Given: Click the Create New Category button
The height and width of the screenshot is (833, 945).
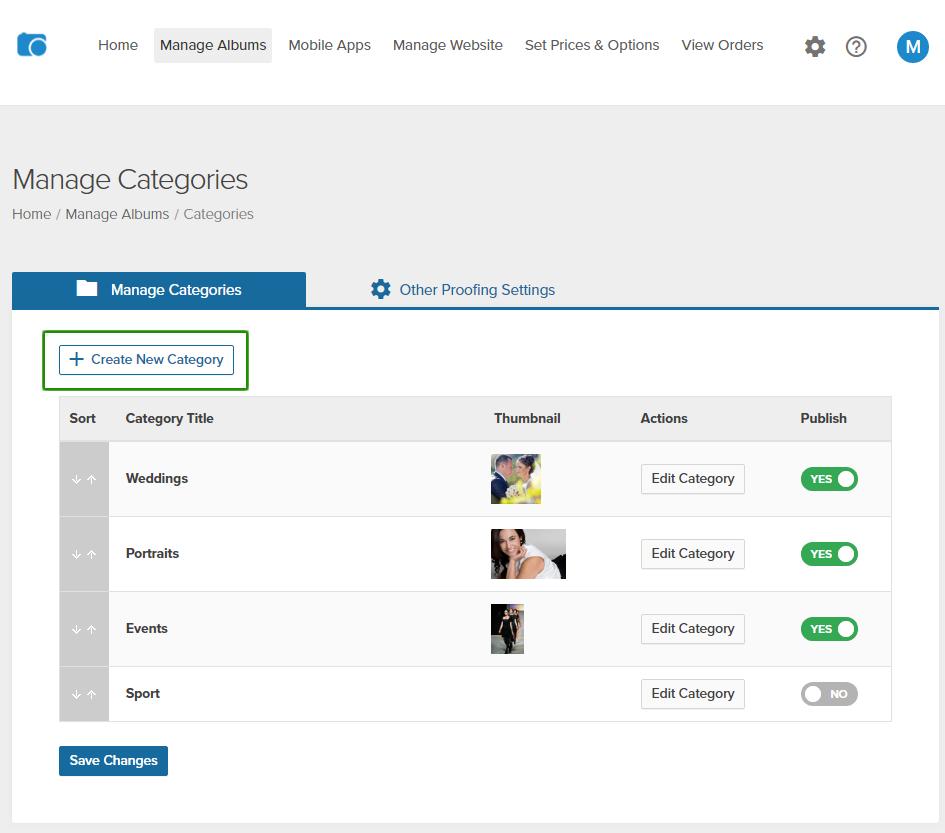Looking at the screenshot, I should pos(146,360).
